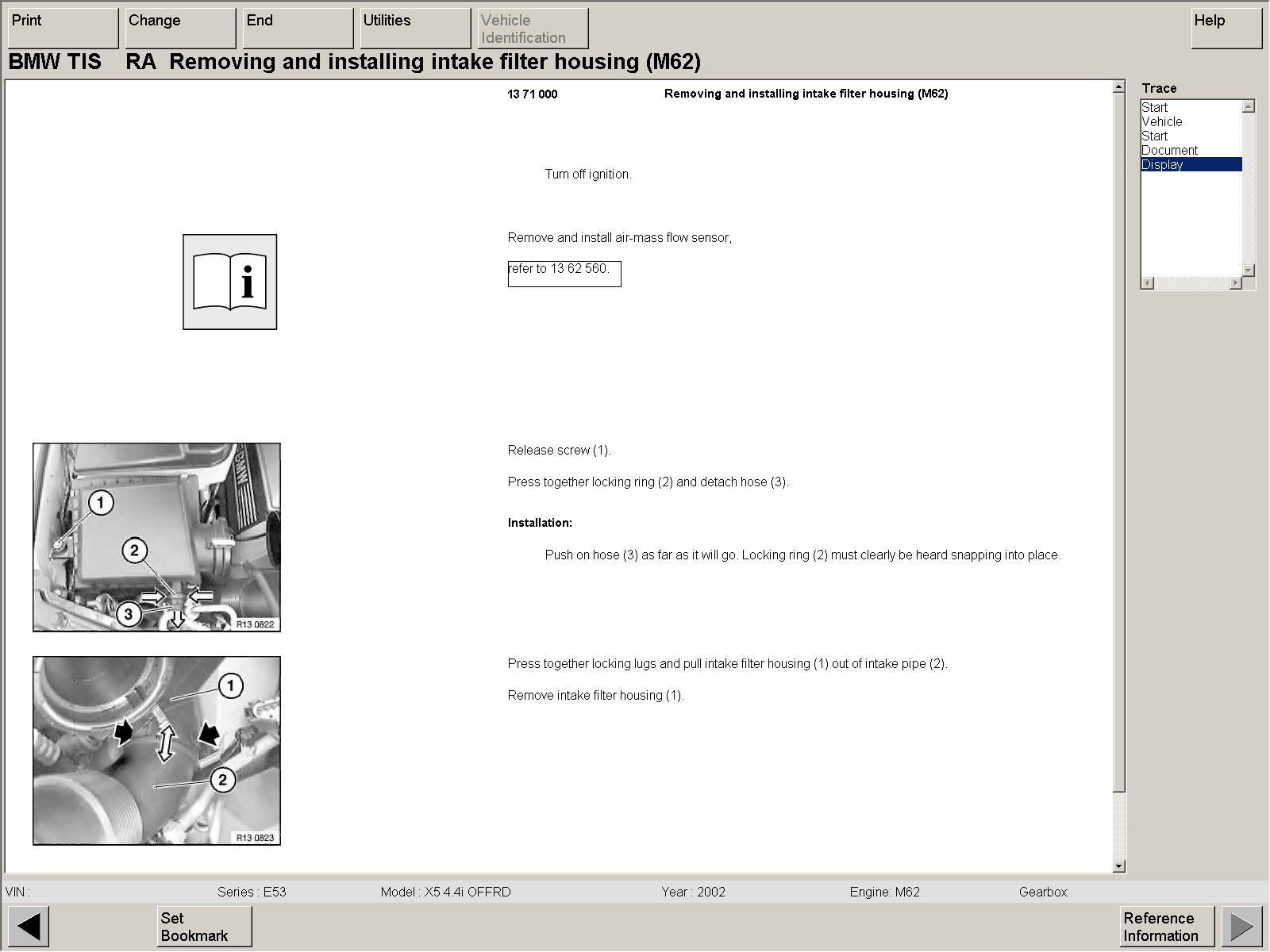Screen dimensions: 1270x952
Task: Click the open book information icon
Action: (230, 282)
